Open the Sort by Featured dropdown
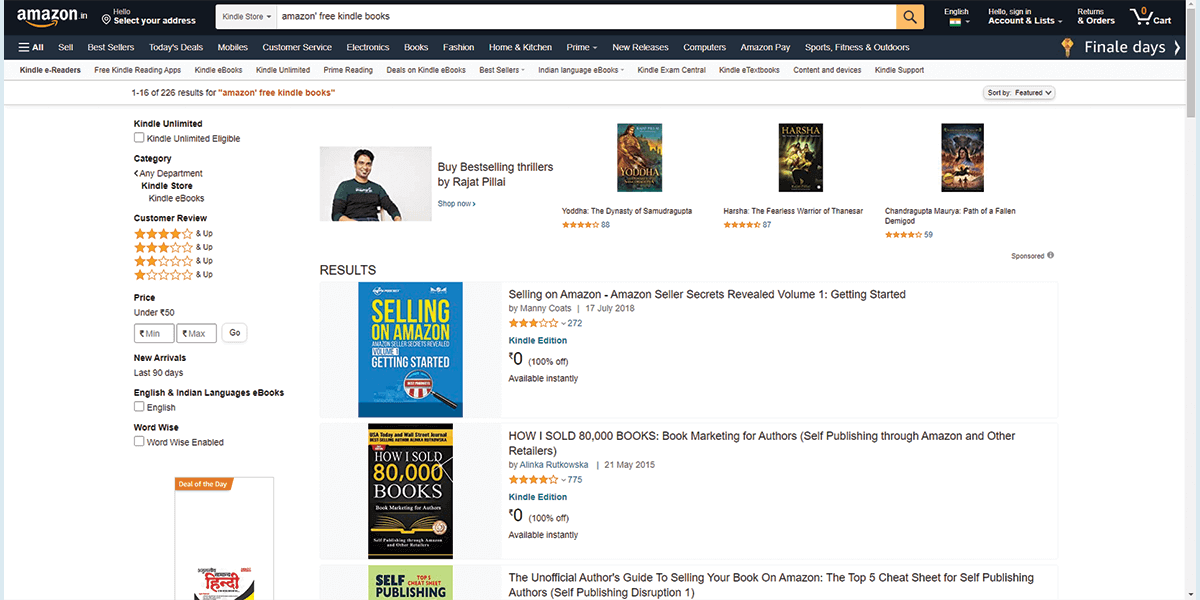Screen dimensions: 1200x600 (1019, 92)
